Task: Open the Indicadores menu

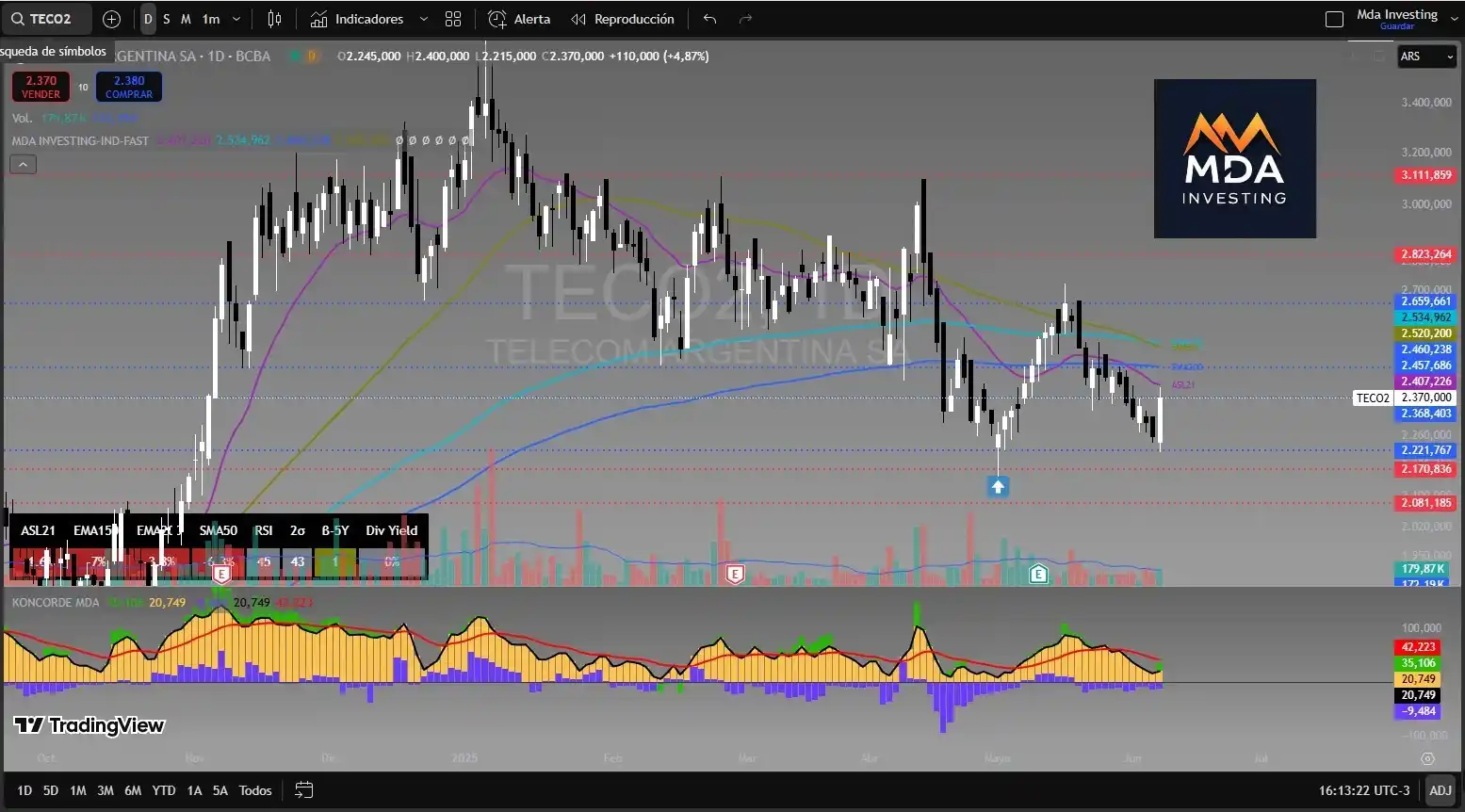Action: click(357, 19)
